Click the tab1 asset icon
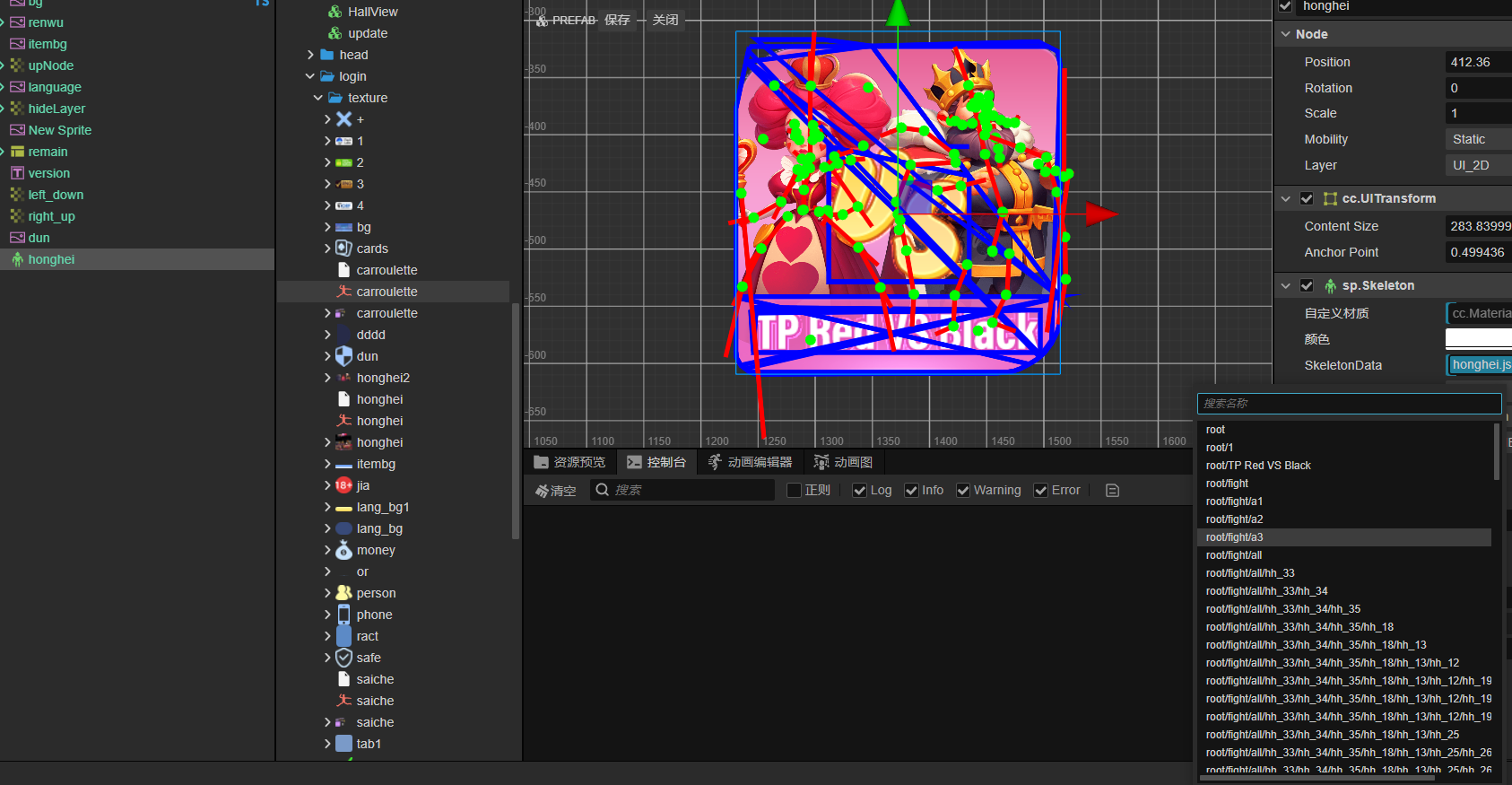The width and height of the screenshot is (1512, 785). pos(343,744)
